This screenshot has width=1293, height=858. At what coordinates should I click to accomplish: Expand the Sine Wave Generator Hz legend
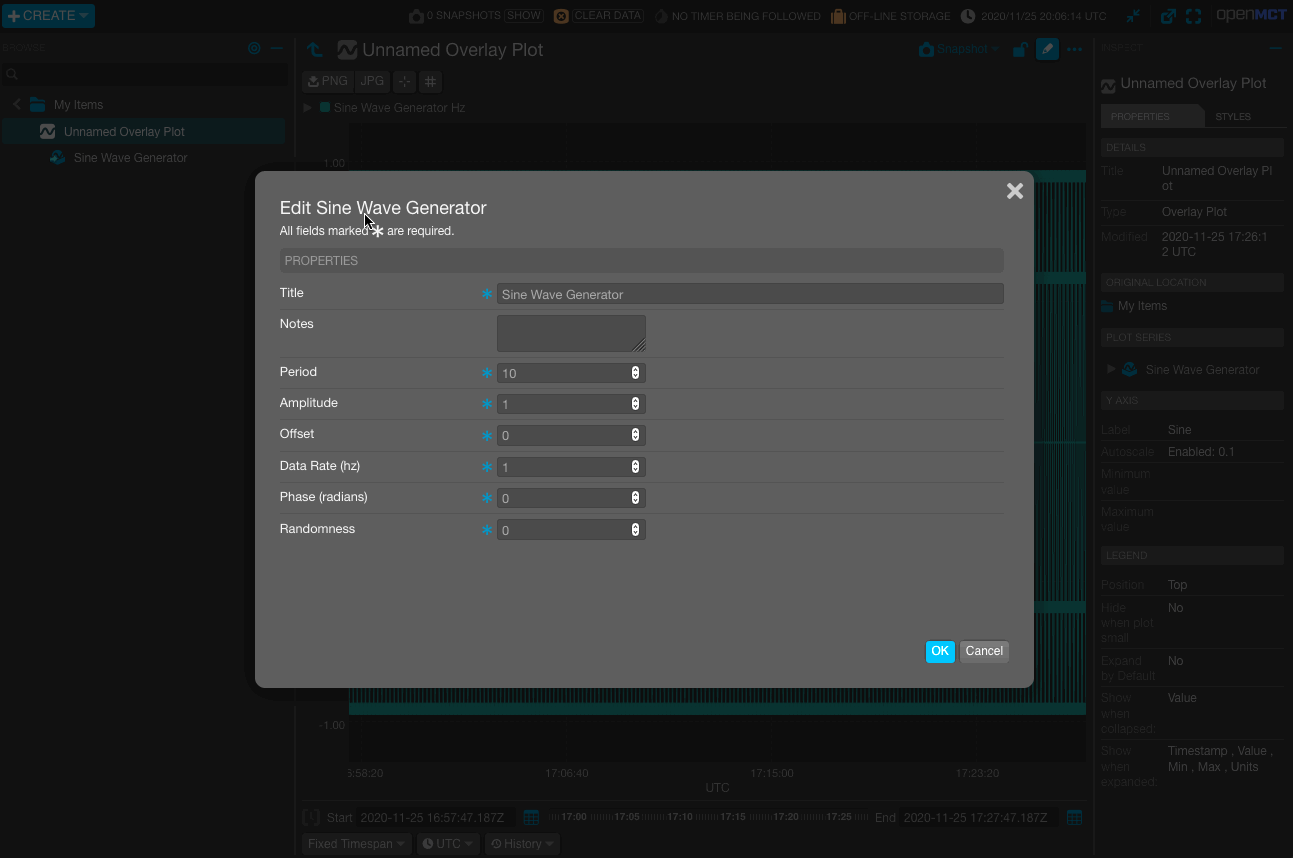point(308,107)
